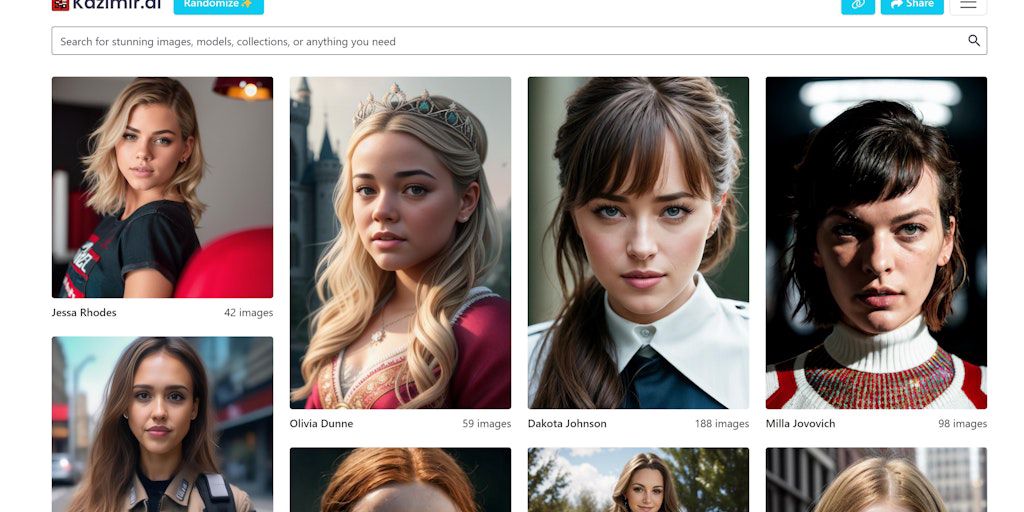This screenshot has width=1024, height=512.
Task: Click the '42 images' count text
Action: pyautogui.click(x=249, y=313)
